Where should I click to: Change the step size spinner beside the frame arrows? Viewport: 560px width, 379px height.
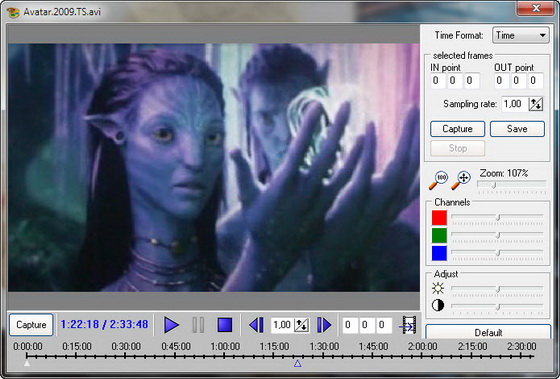click(x=301, y=325)
